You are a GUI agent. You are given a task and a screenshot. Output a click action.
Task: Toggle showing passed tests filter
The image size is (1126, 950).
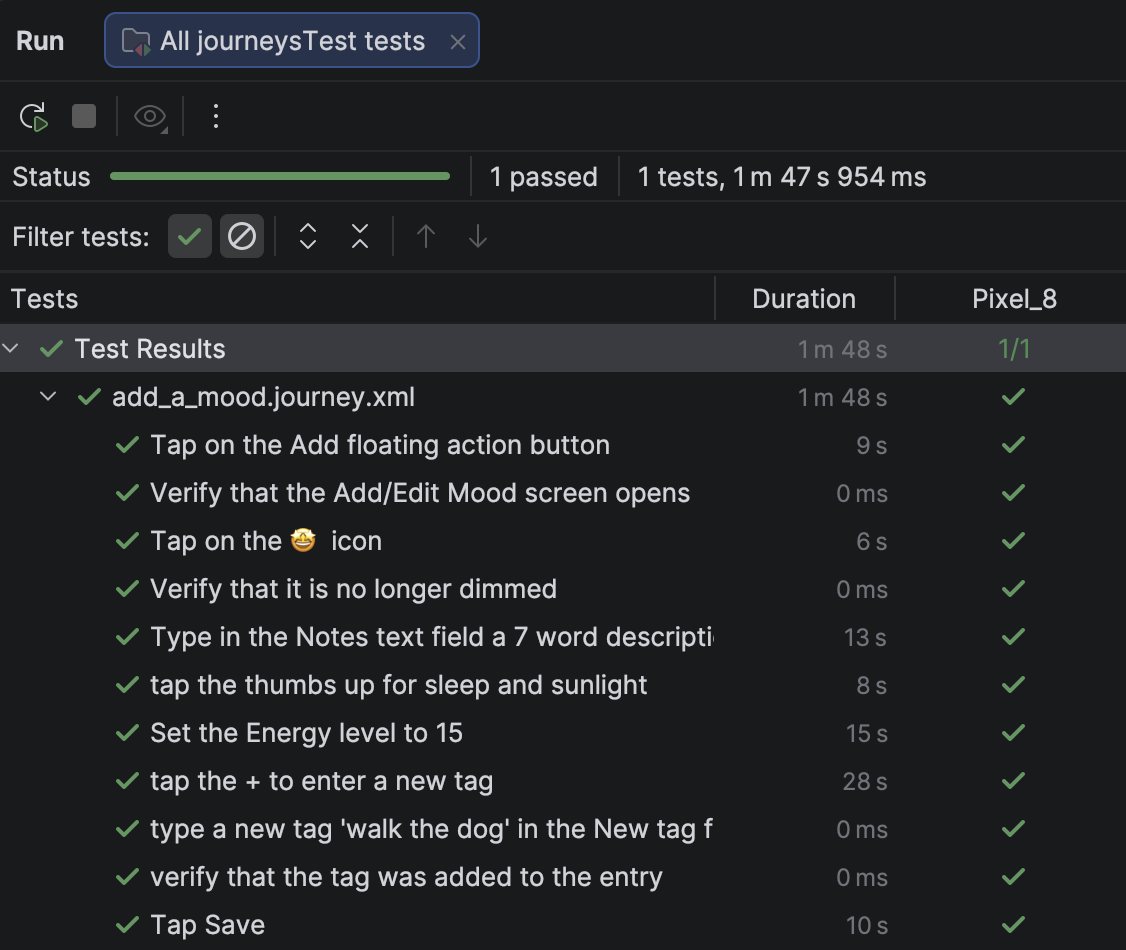tap(190, 236)
